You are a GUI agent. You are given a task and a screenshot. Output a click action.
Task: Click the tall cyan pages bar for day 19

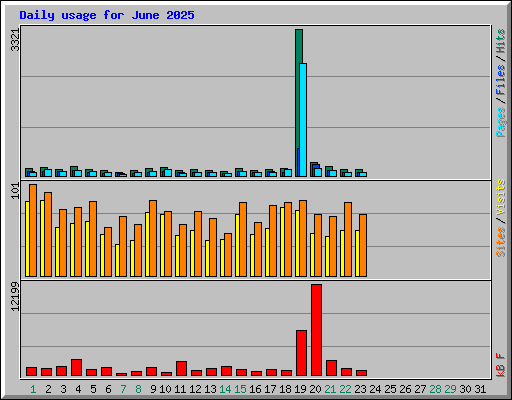[x=303, y=120]
